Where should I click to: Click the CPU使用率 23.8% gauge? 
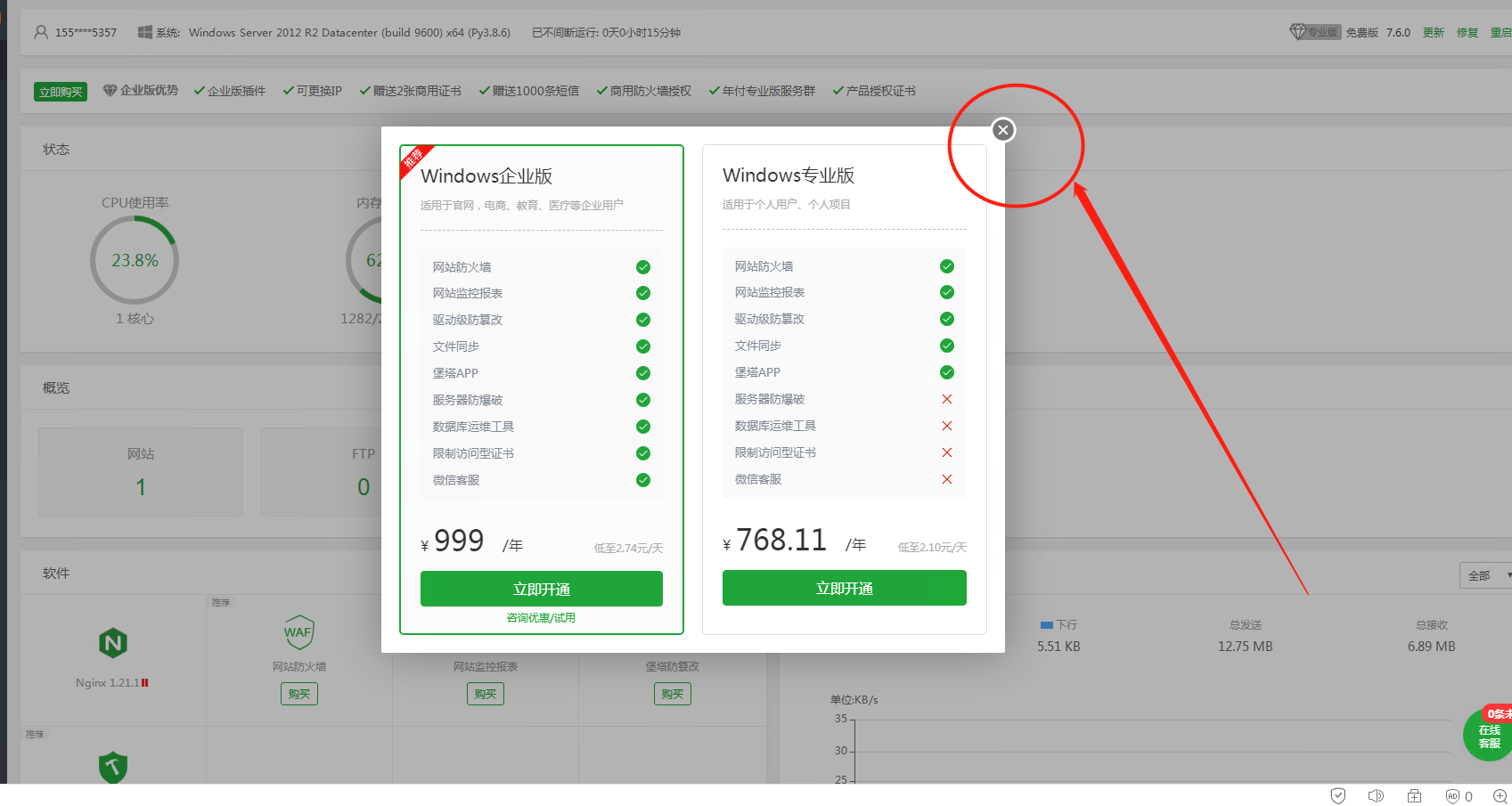coord(135,260)
